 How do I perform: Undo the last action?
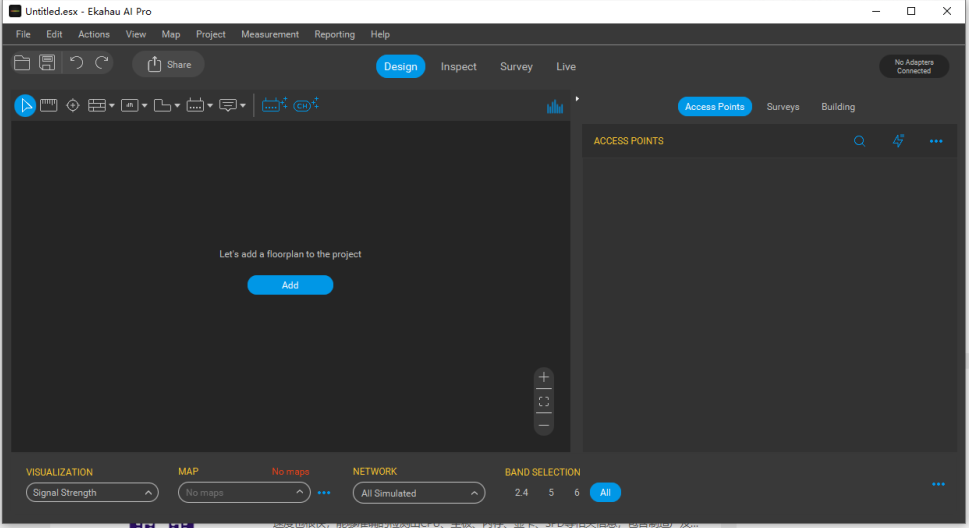click(x=76, y=63)
